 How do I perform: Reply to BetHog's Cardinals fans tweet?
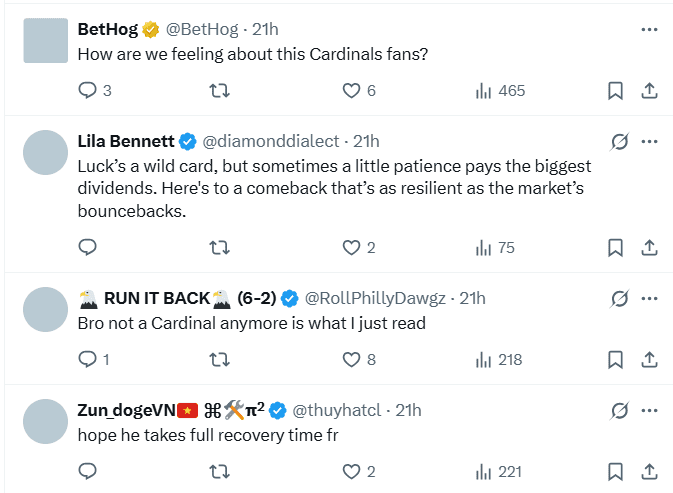pos(87,91)
